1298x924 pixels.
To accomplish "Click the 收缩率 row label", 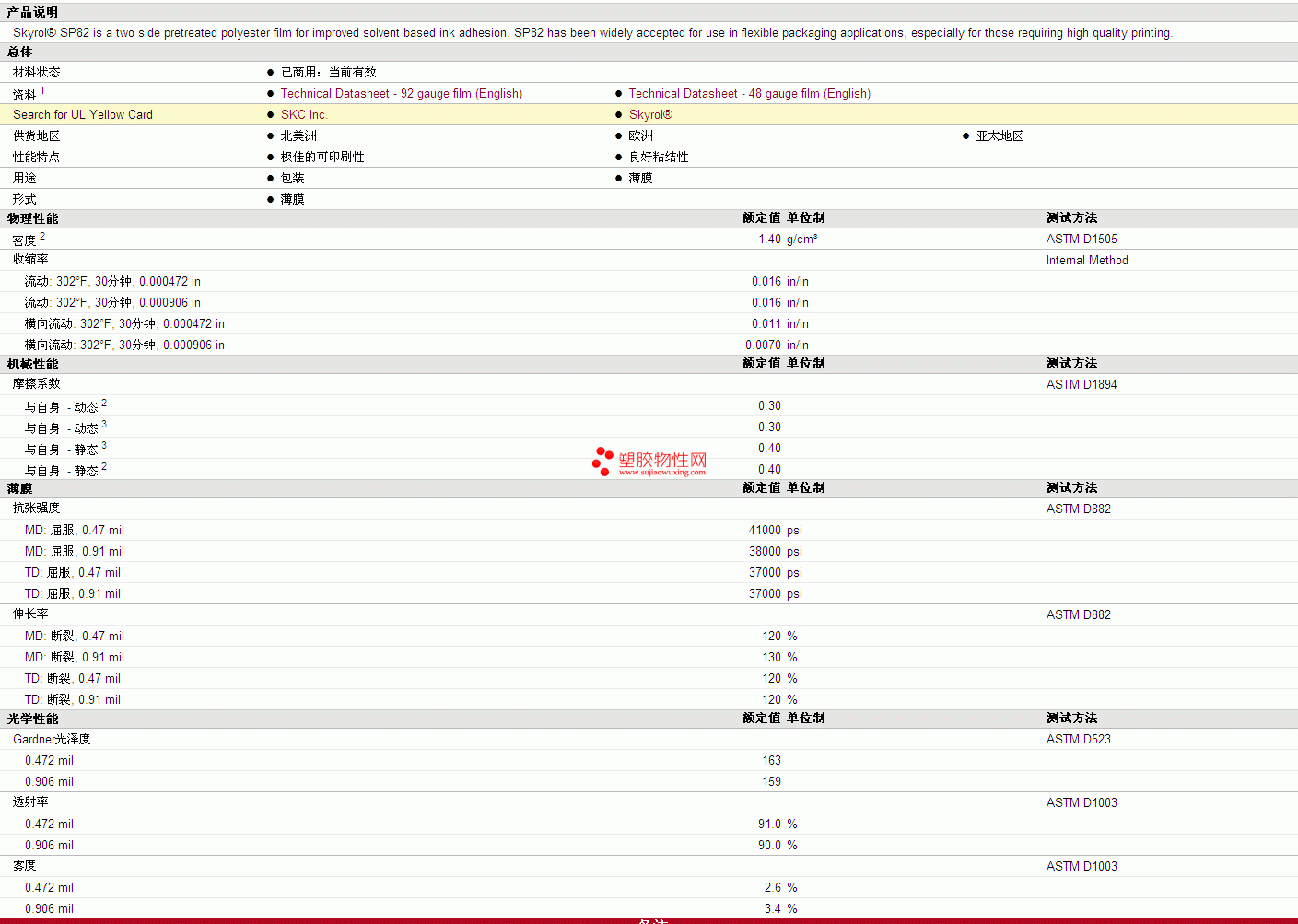I will tap(30, 260).
